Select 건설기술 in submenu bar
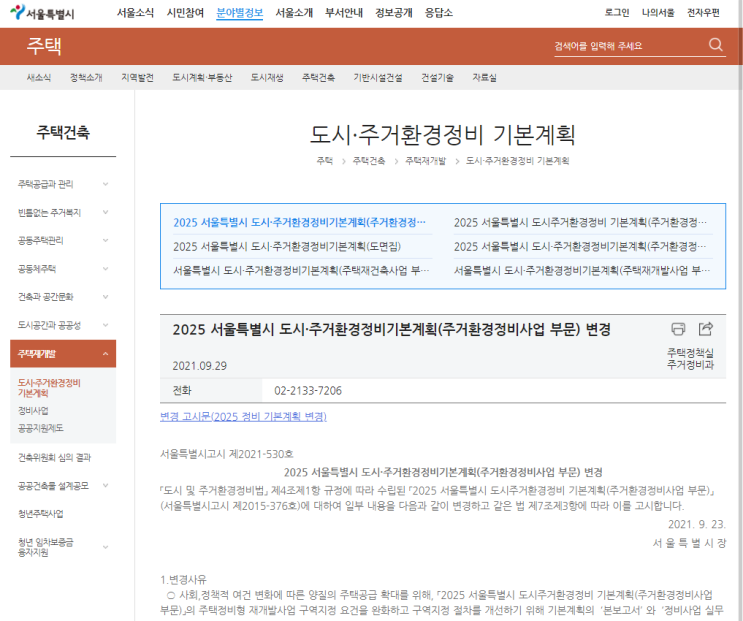The image size is (743, 621). 437,78
